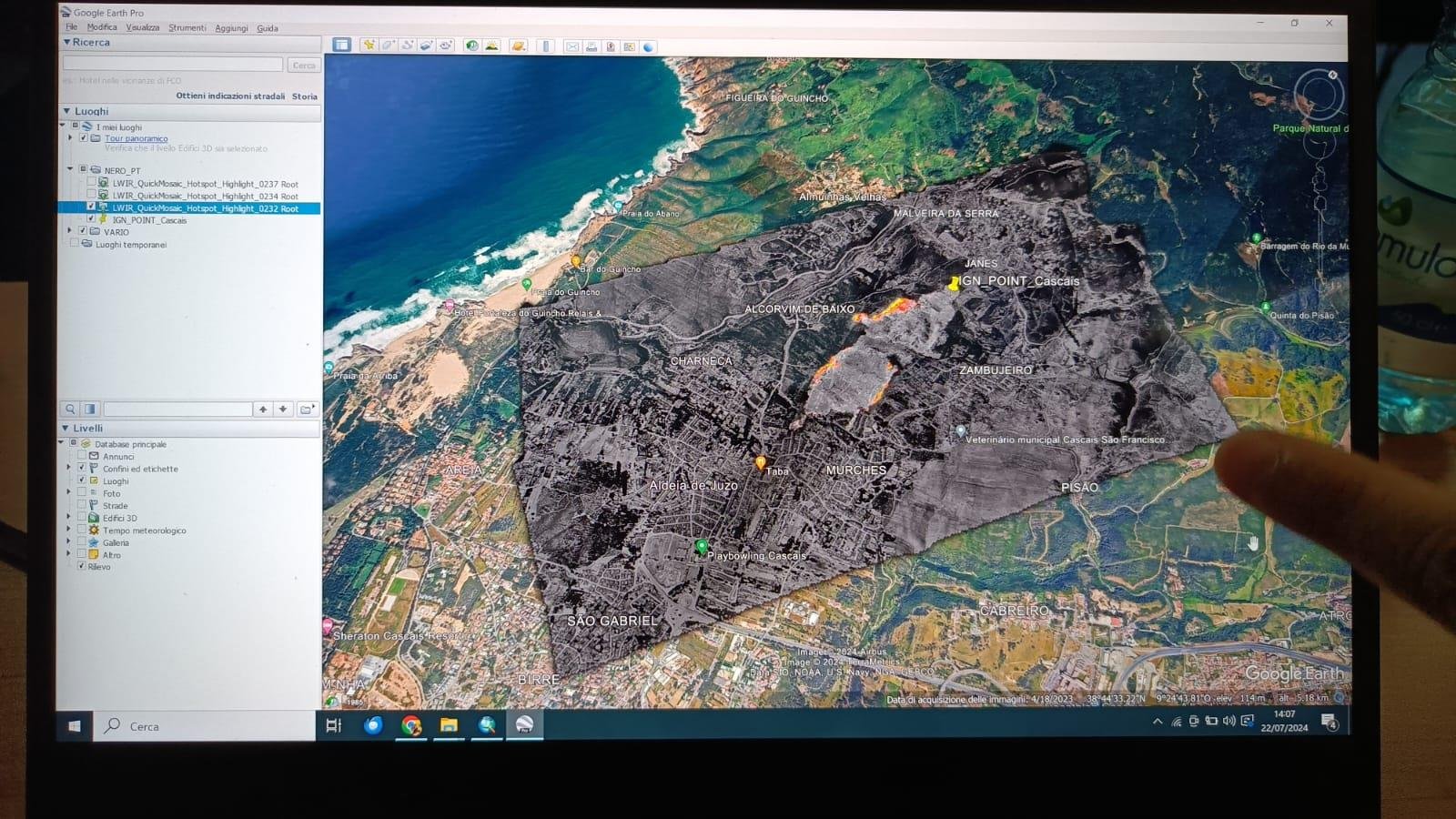1456x819 pixels.
Task: Move item down with the down arrow
Action: [x=283, y=409]
